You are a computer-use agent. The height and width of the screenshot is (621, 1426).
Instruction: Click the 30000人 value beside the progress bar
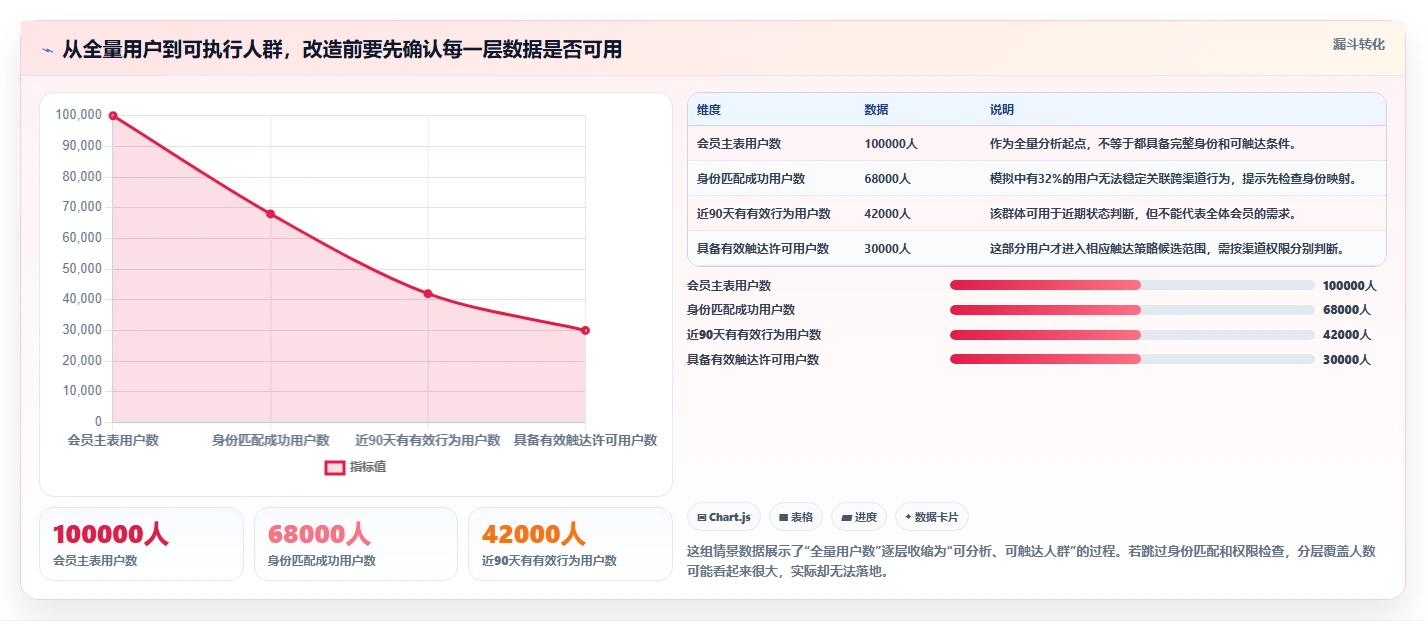pyautogui.click(x=1347, y=359)
